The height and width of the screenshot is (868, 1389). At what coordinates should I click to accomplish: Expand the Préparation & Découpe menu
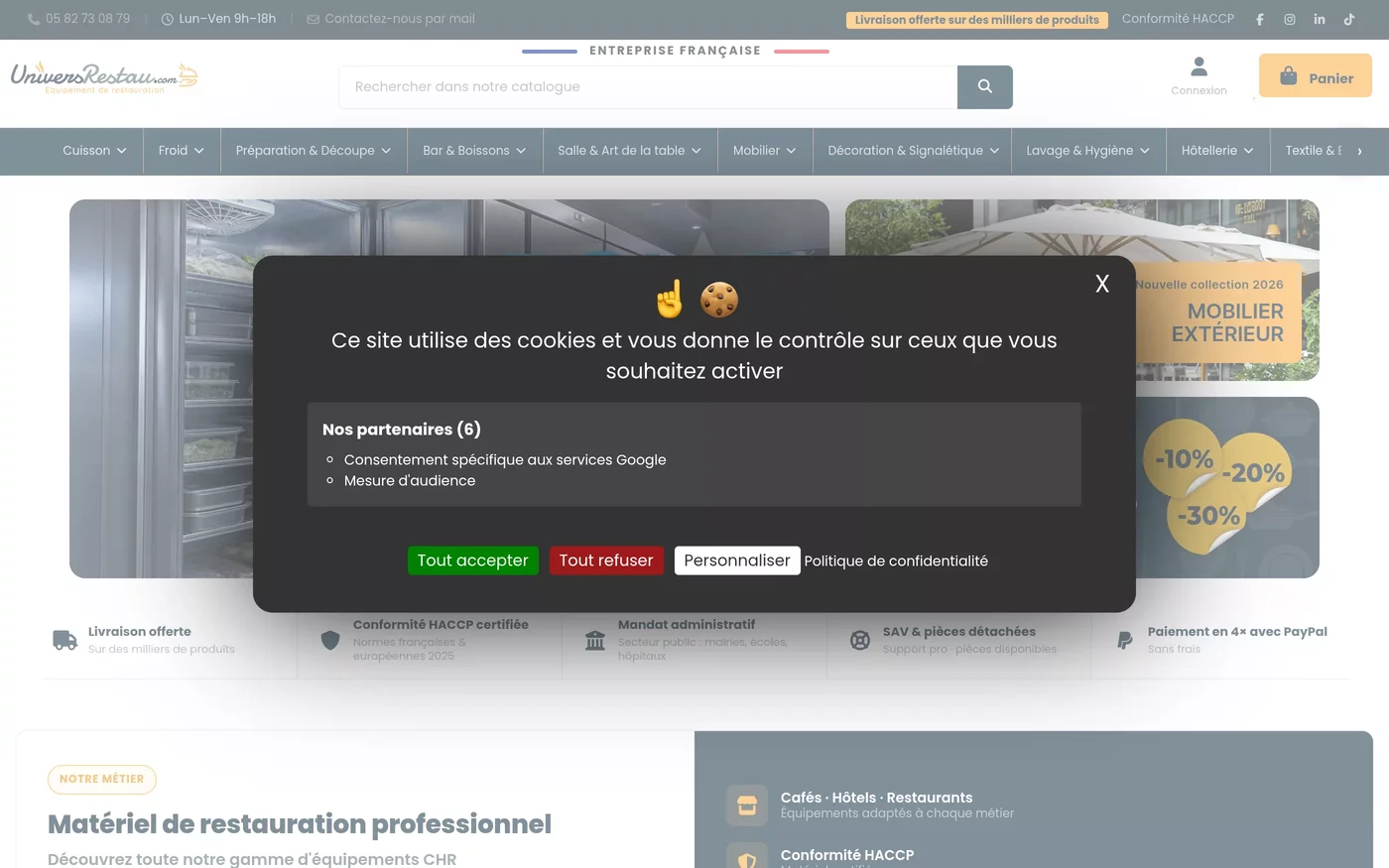[314, 151]
